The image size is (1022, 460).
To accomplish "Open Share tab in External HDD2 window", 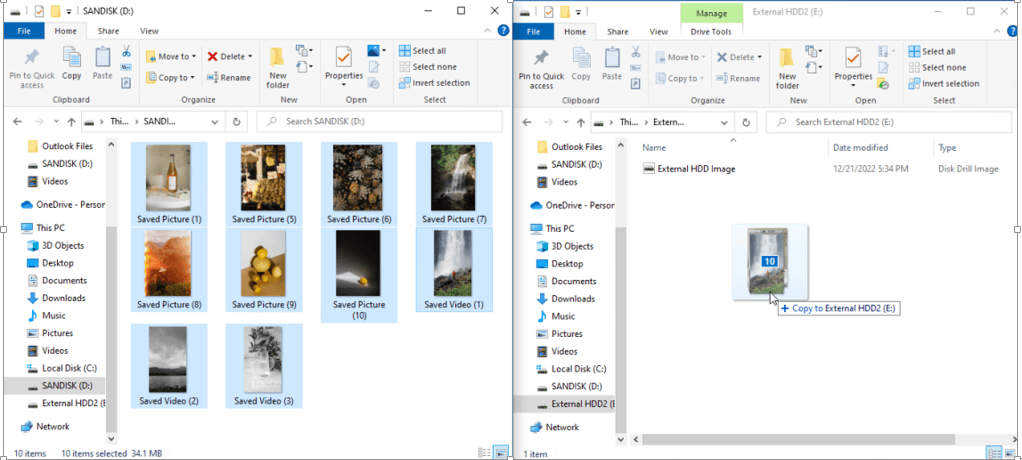I will (x=618, y=31).
